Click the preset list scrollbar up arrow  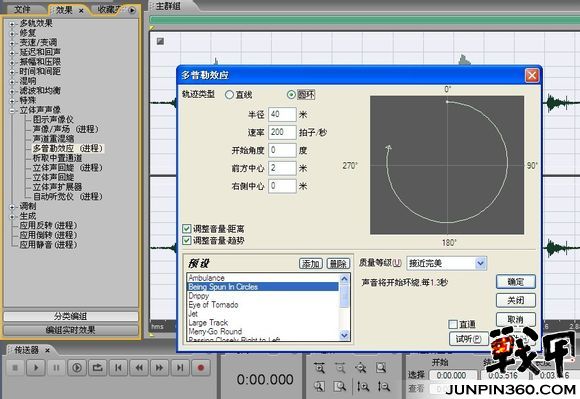(344, 278)
